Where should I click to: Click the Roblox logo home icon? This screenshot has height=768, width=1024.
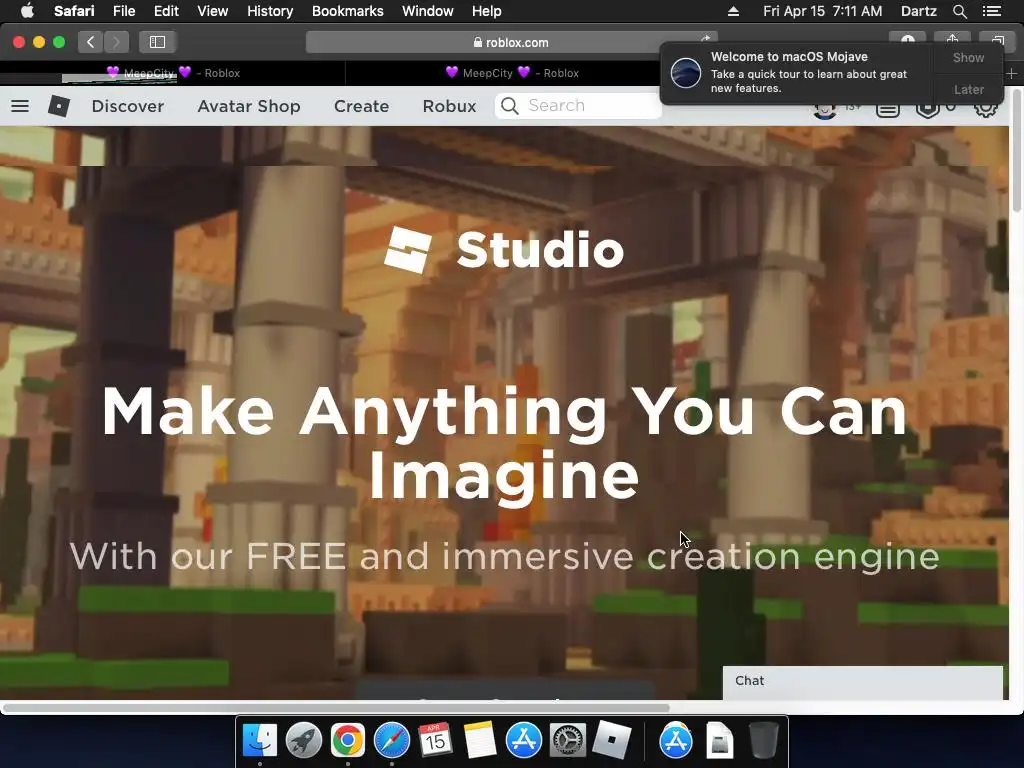(59, 106)
